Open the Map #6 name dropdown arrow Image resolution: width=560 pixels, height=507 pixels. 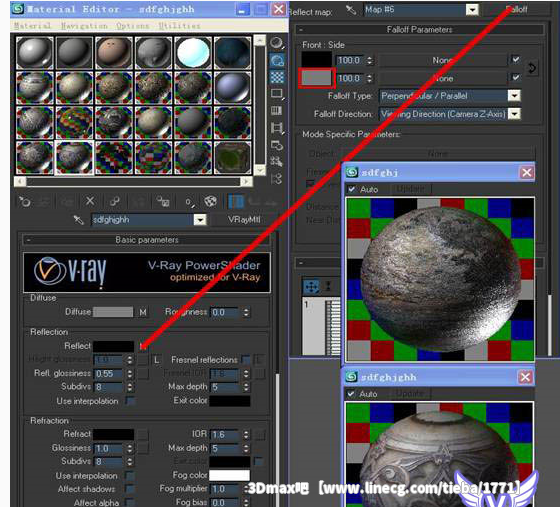tap(472, 10)
